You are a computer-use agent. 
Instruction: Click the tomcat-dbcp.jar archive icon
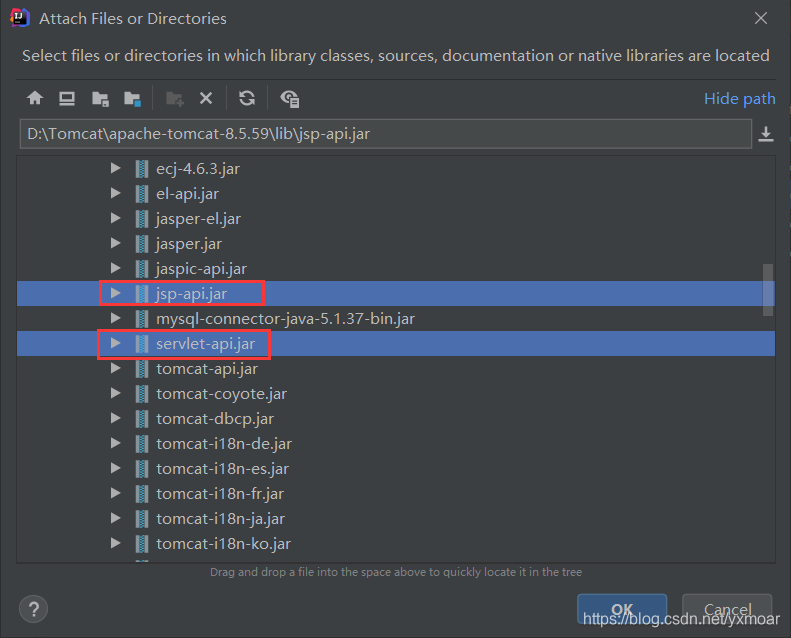pyautogui.click(x=142, y=419)
